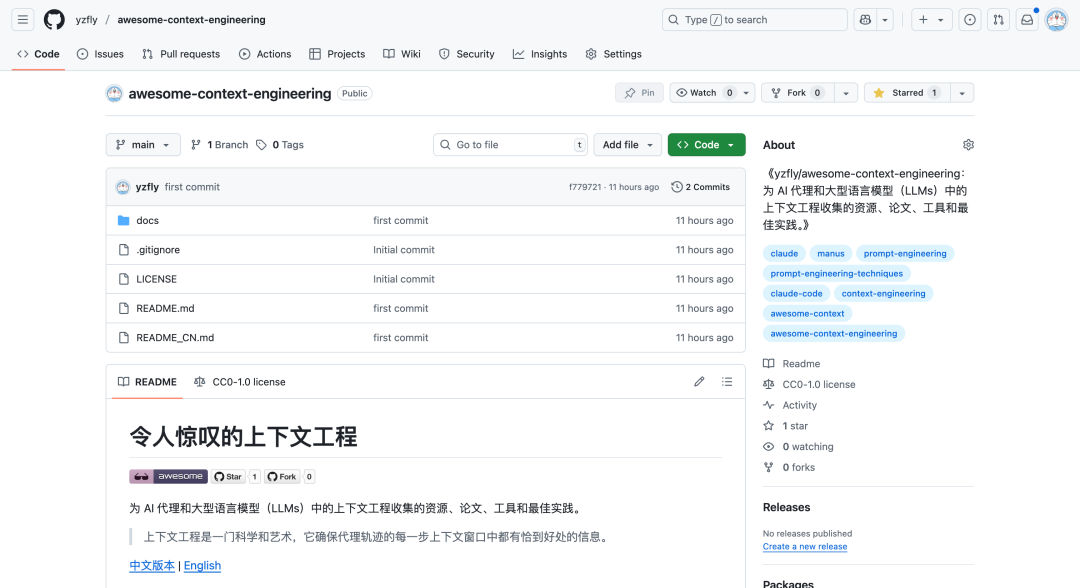
Task: Jump to Readme in About sidebar
Action: pyautogui.click(x=791, y=364)
